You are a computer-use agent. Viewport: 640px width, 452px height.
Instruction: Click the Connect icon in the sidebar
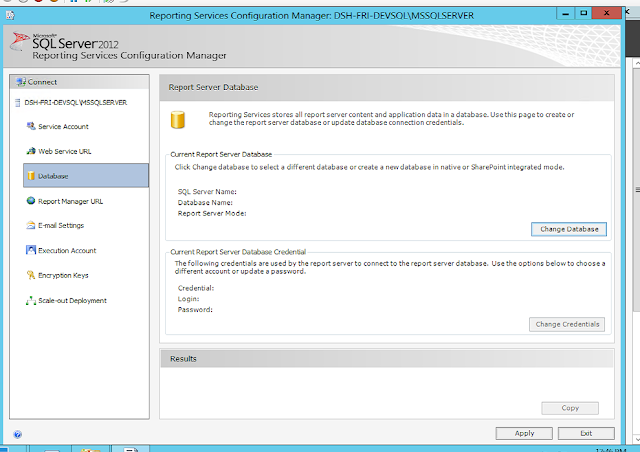click(20, 82)
